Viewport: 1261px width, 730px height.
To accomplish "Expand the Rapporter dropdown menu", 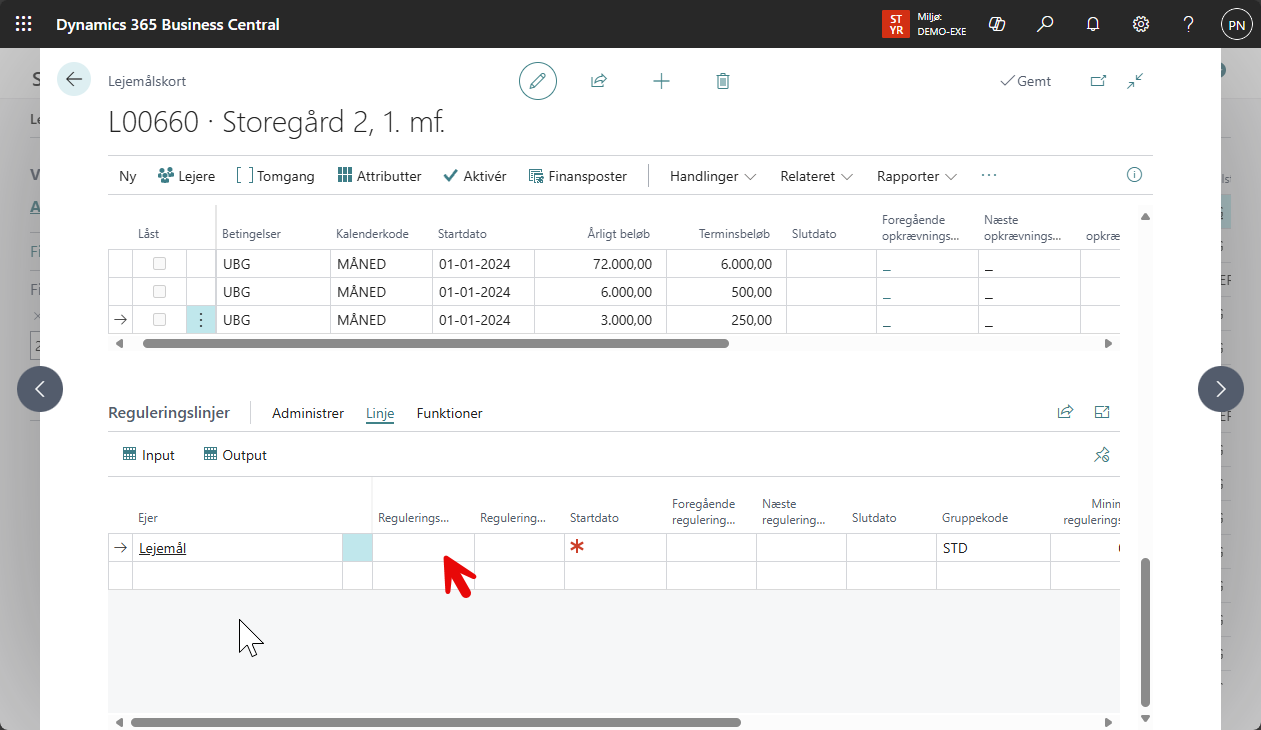I will [x=916, y=176].
